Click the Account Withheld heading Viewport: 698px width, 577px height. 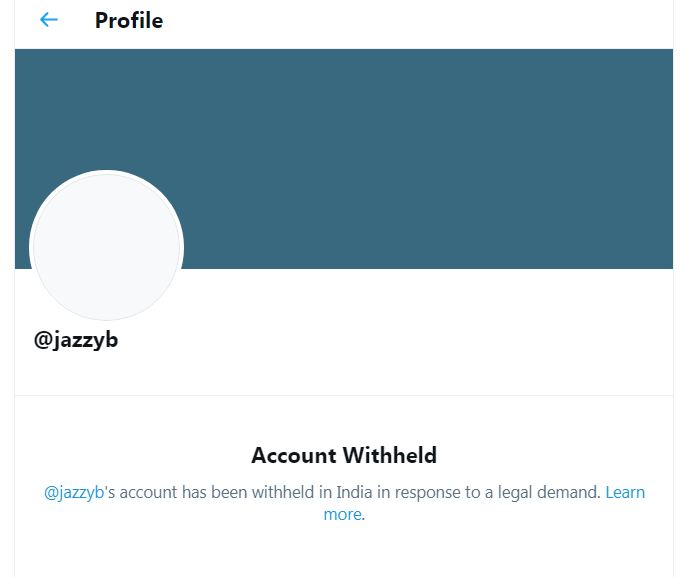(x=344, y=456)
